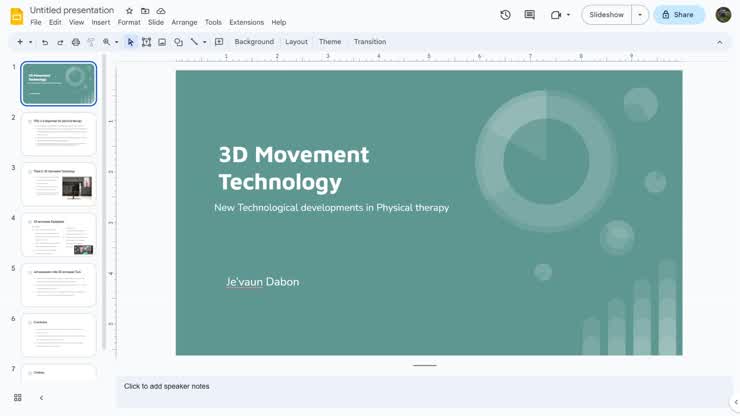
Task: Select the arrow cursor tool
Action: 131,42
